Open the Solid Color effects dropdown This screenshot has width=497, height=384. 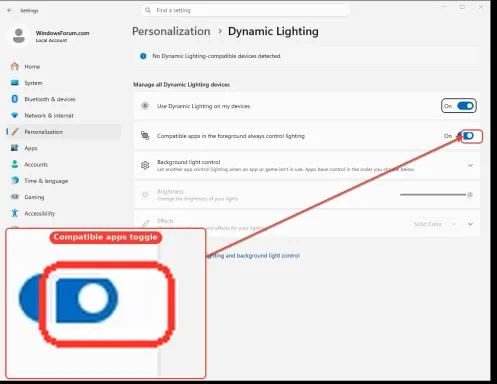(x=434, y=224)
